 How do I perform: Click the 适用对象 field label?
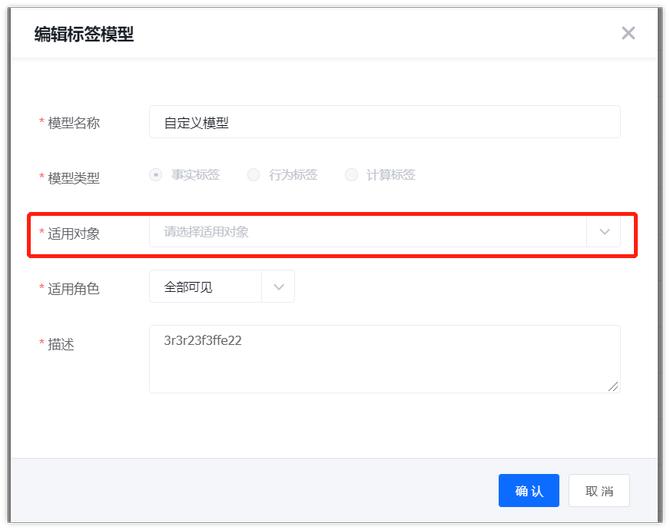tap(74, 233)
